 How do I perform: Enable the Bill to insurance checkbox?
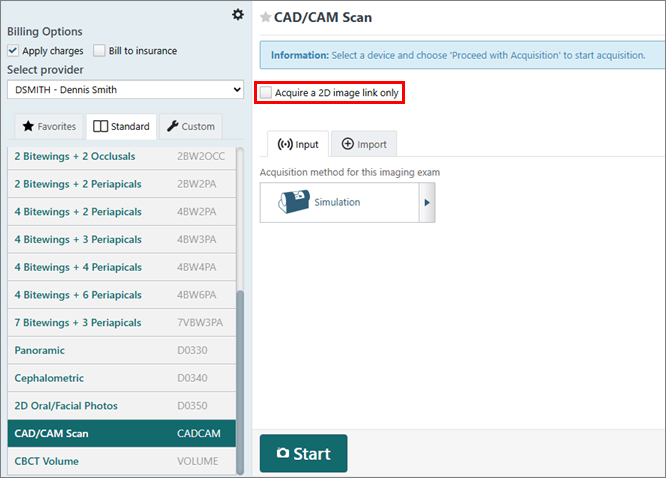(x=99, y=51)
